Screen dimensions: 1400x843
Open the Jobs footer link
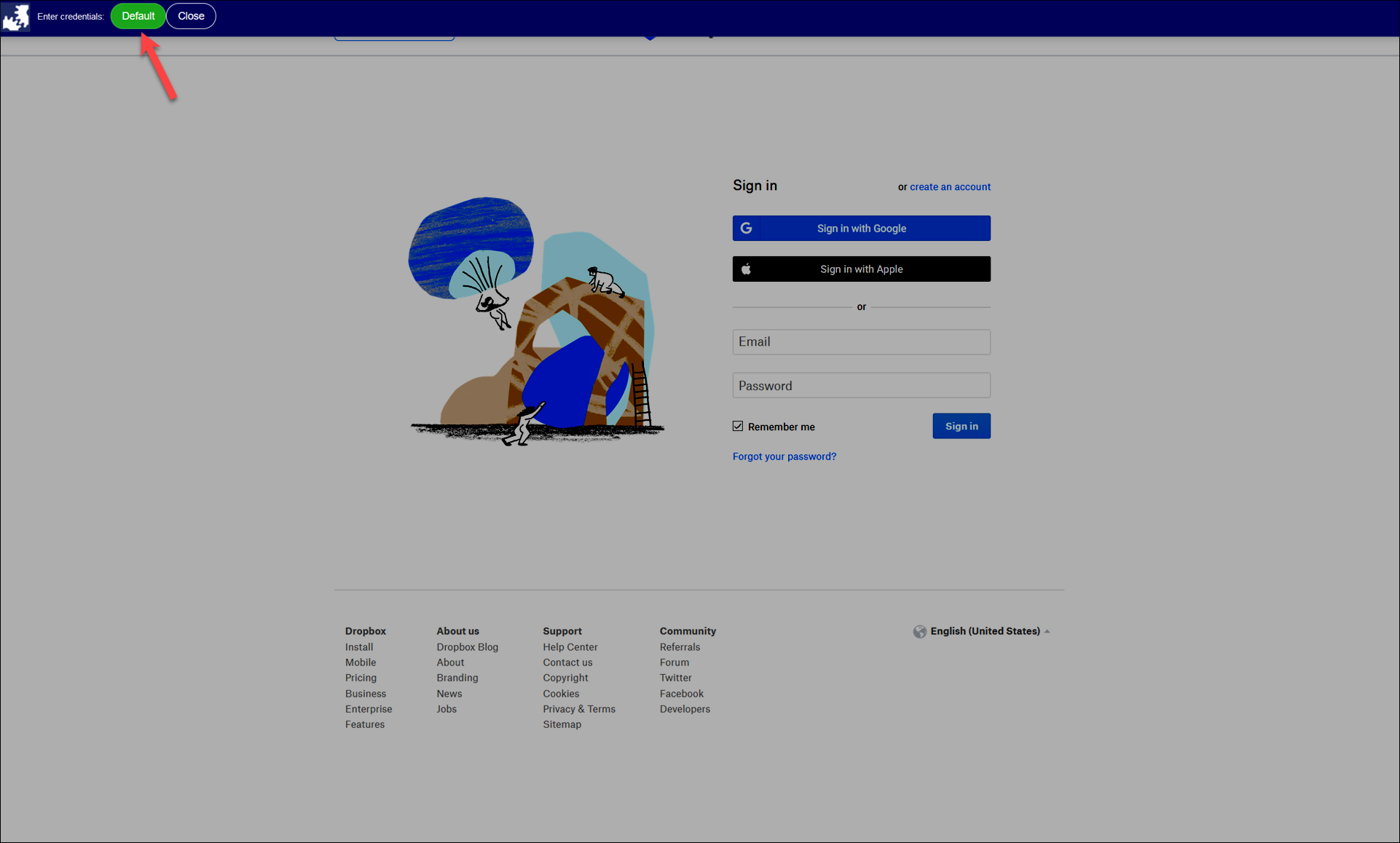click(x=447, y=709)
